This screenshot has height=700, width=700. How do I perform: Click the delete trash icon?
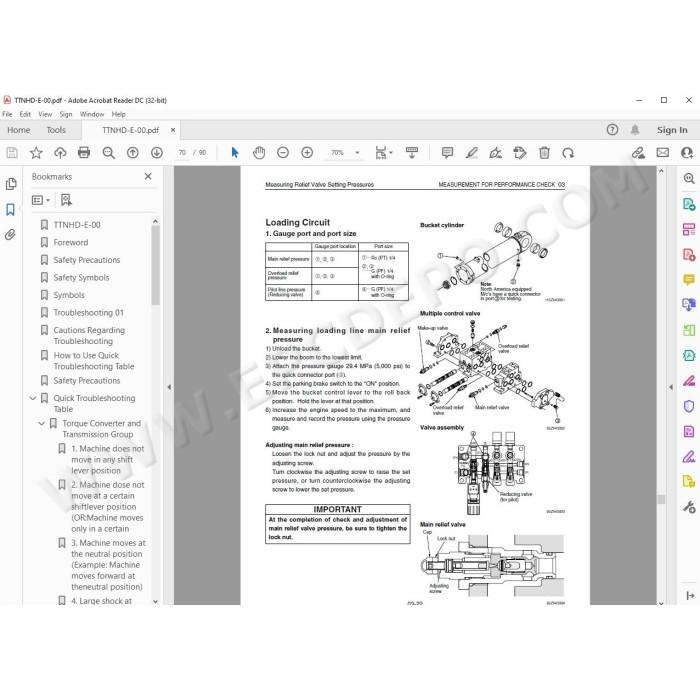pos(544,153)
